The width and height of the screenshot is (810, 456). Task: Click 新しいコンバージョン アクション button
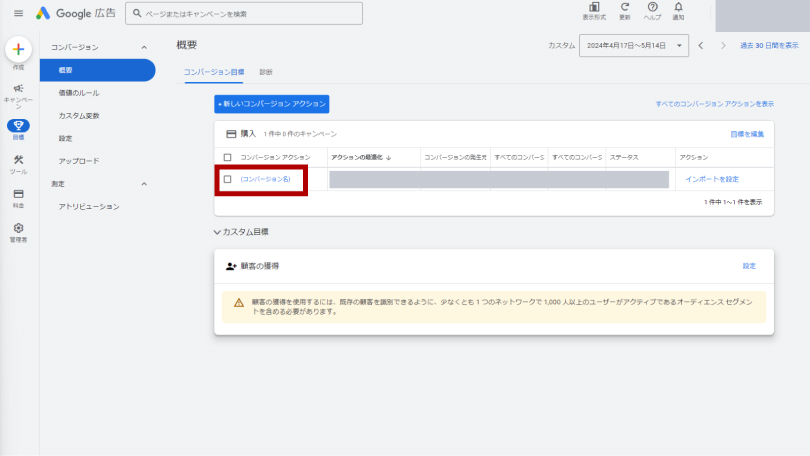click(271, 103)
